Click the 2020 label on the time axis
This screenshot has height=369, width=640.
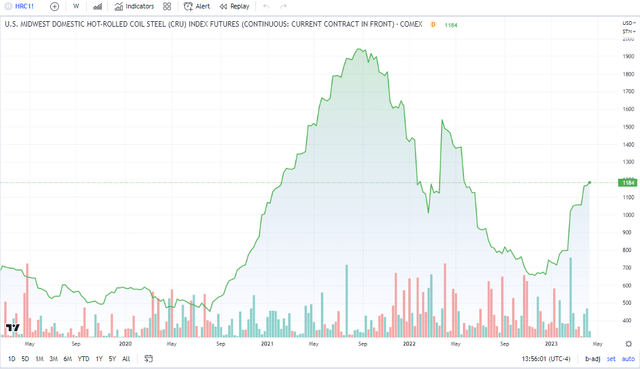tap(125, 344)
